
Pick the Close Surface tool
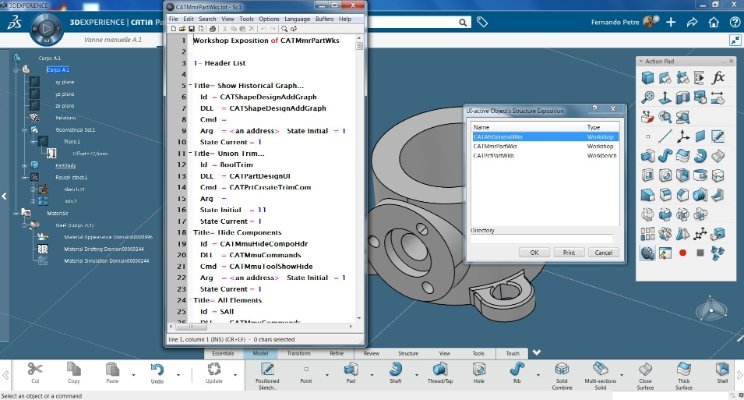click(645, 369)
